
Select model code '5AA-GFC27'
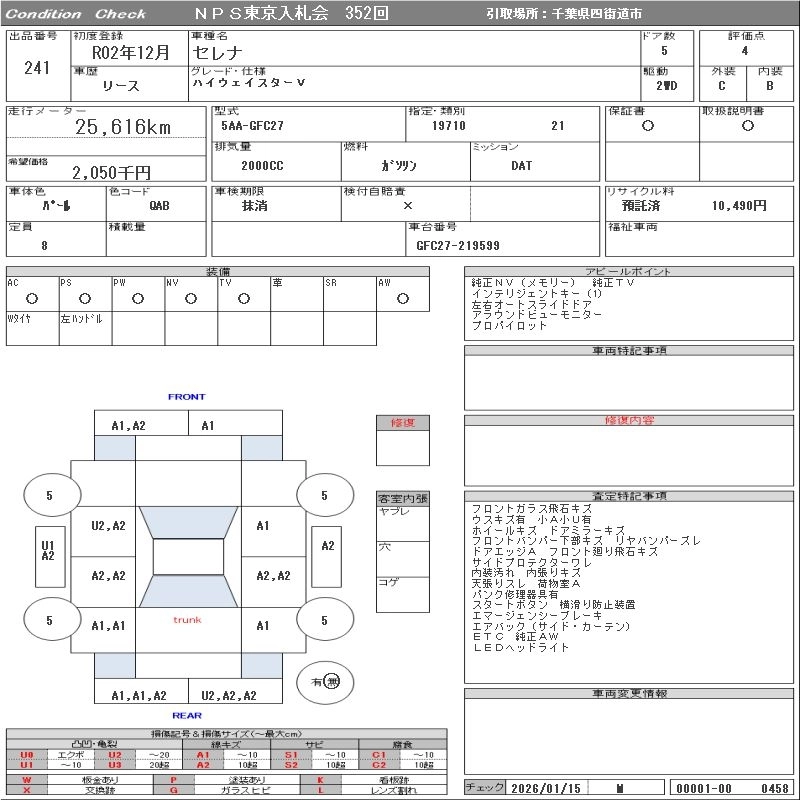[x=252, y=126]
